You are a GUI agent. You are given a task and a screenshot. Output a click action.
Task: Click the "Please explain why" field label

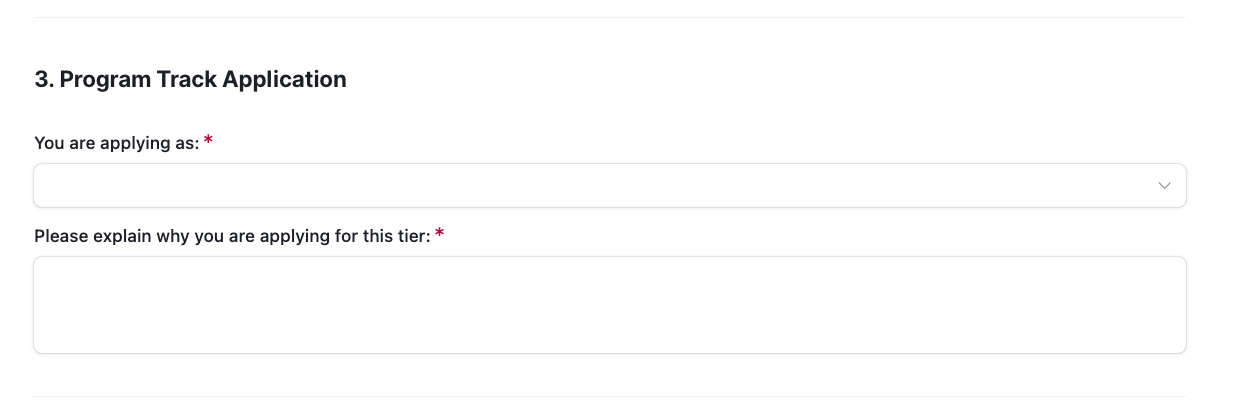[232, 236]
